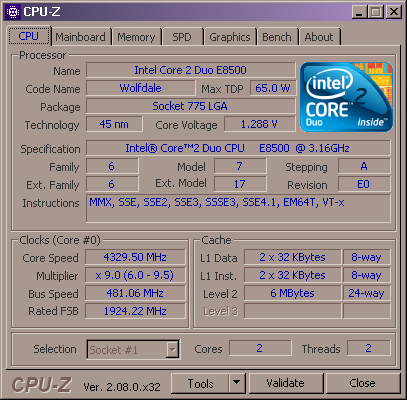Click the Stepping value A
This screenshot has width=407, height=400.
tap(364, 166)
